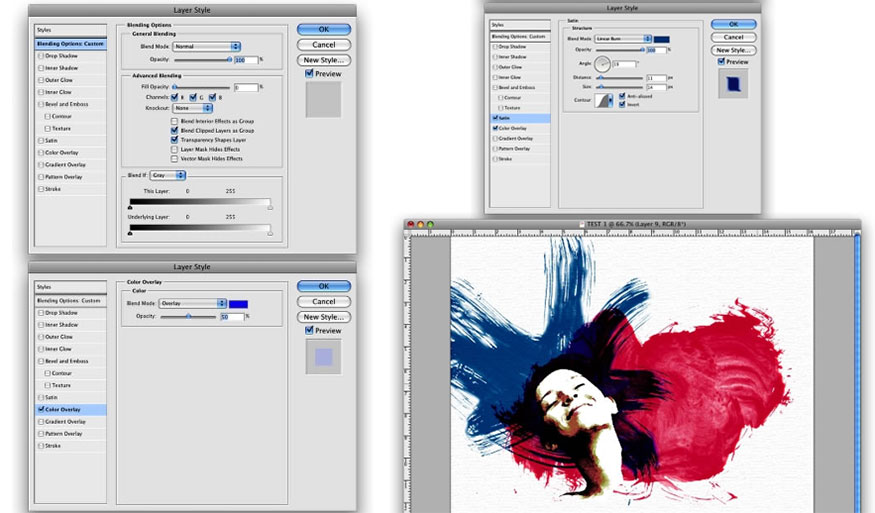This screenshot has height=513, width=875.
Task: Open the Blend If Gray dropdown
Action: point(167,175)
